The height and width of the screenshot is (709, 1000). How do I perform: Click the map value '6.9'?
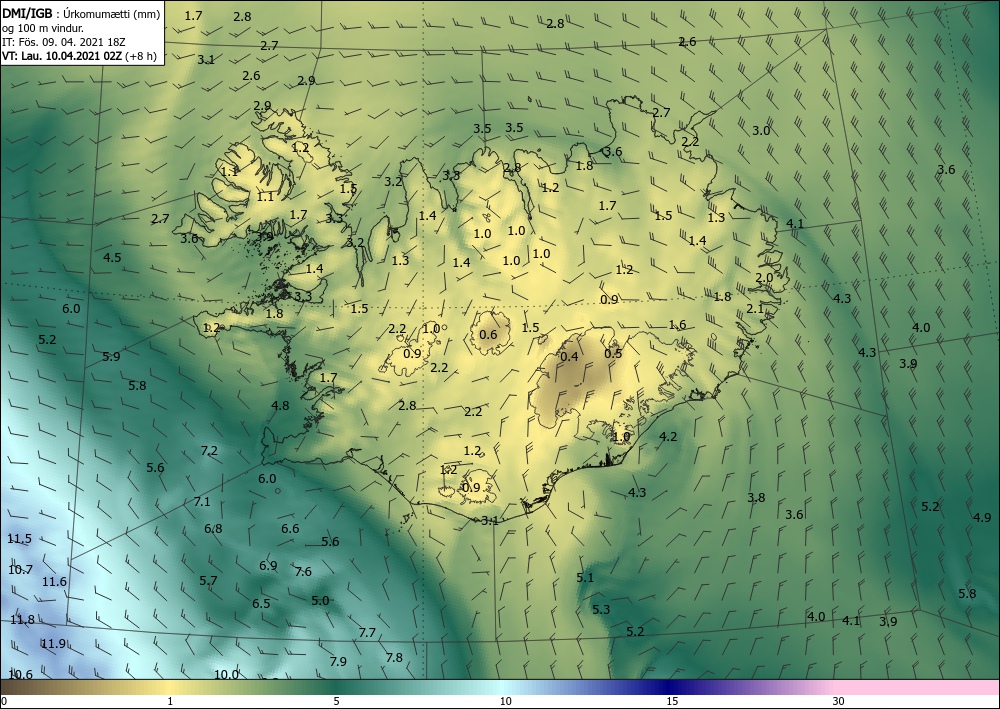[268, 566]
